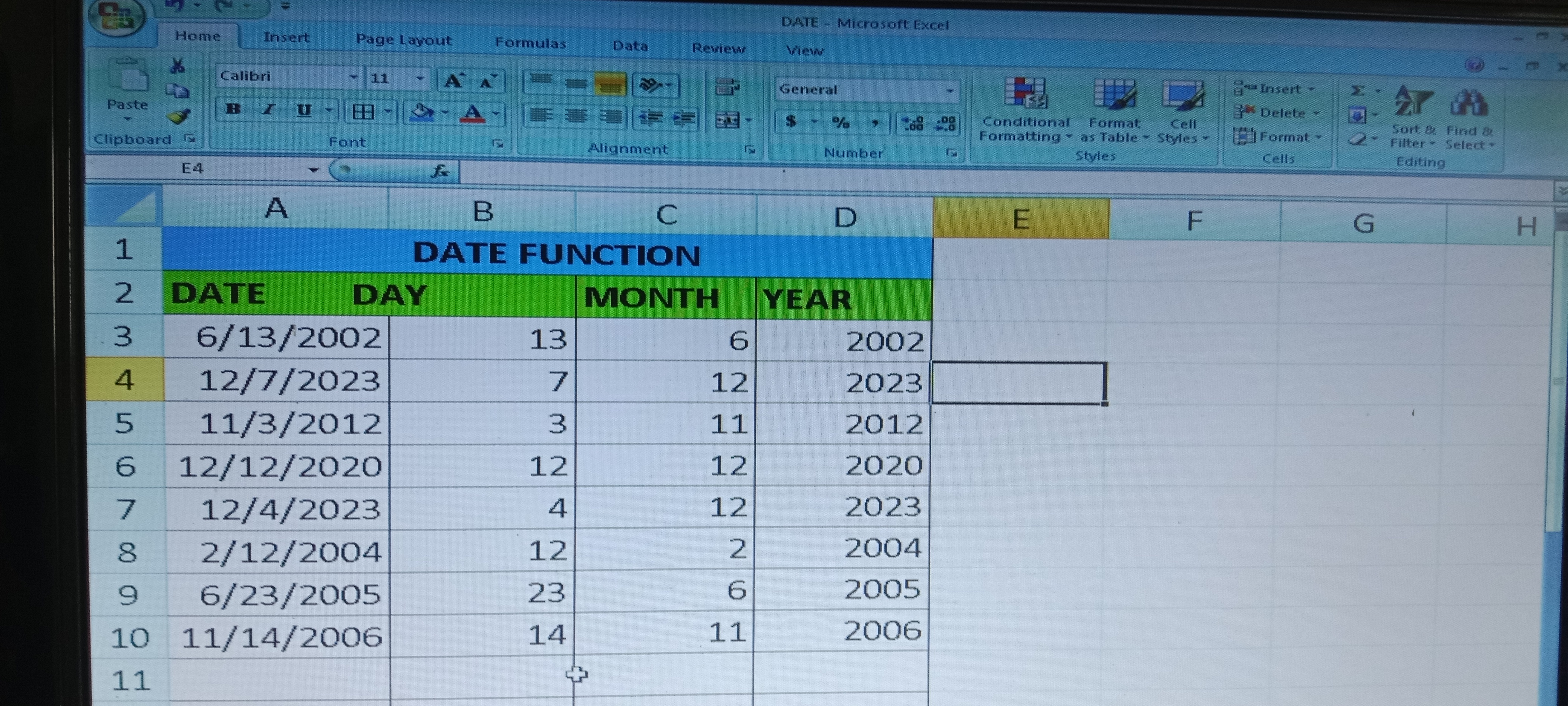Viewport: 1568px width, 706px height.
Task: Click the Cut scissors icon
Action: 177,66
